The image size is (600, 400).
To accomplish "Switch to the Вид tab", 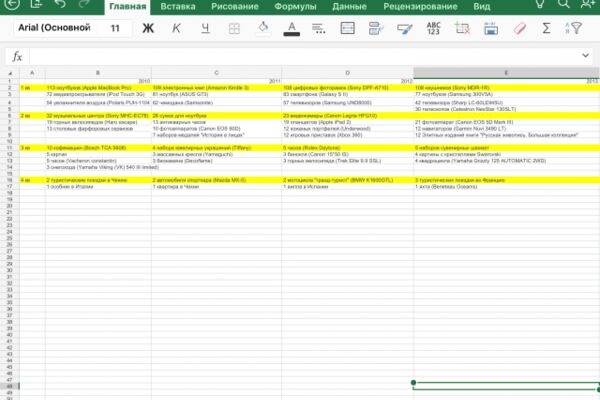I will tap(481, 7).
